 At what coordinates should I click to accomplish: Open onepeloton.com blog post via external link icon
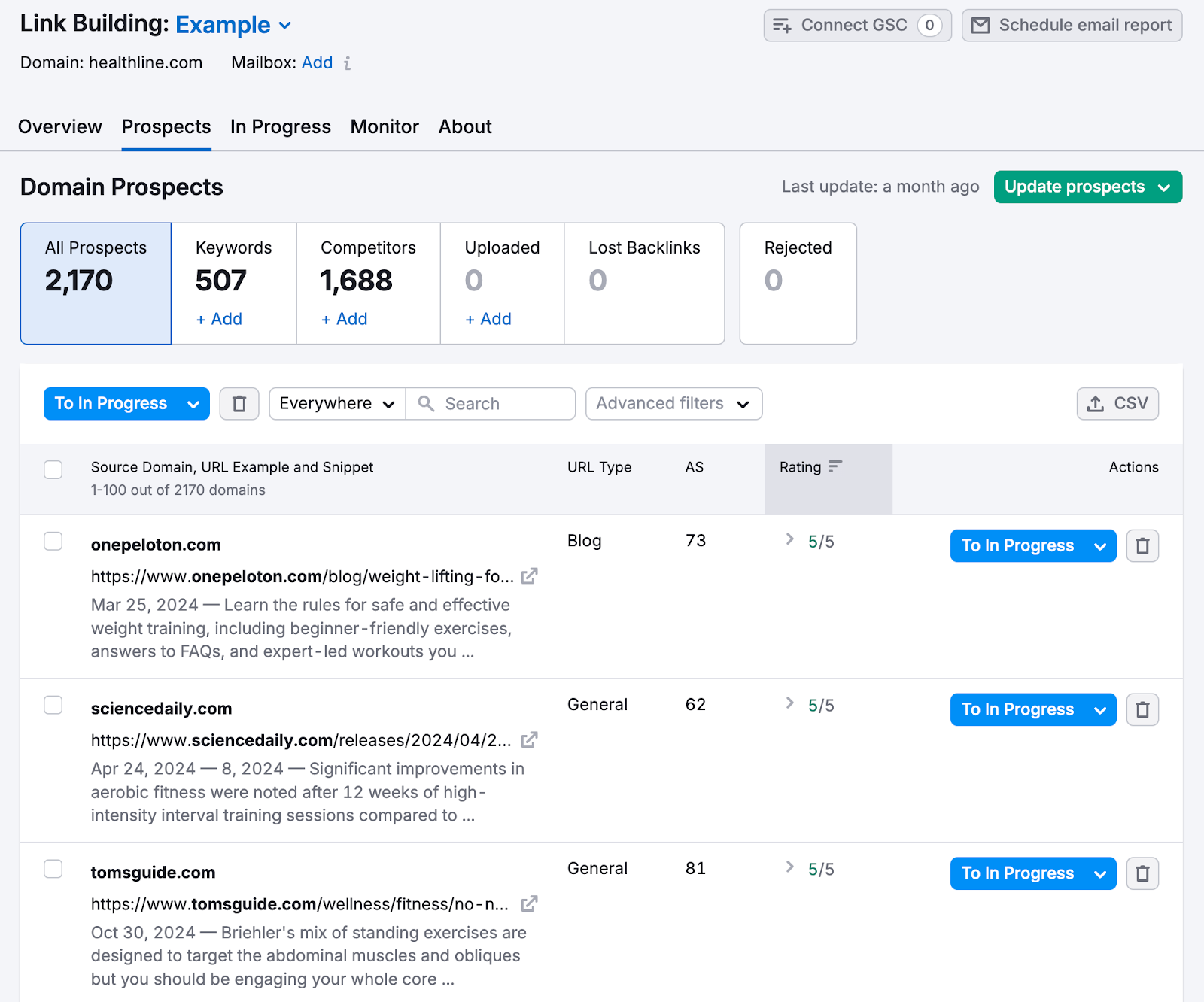[x=531, y=576]
